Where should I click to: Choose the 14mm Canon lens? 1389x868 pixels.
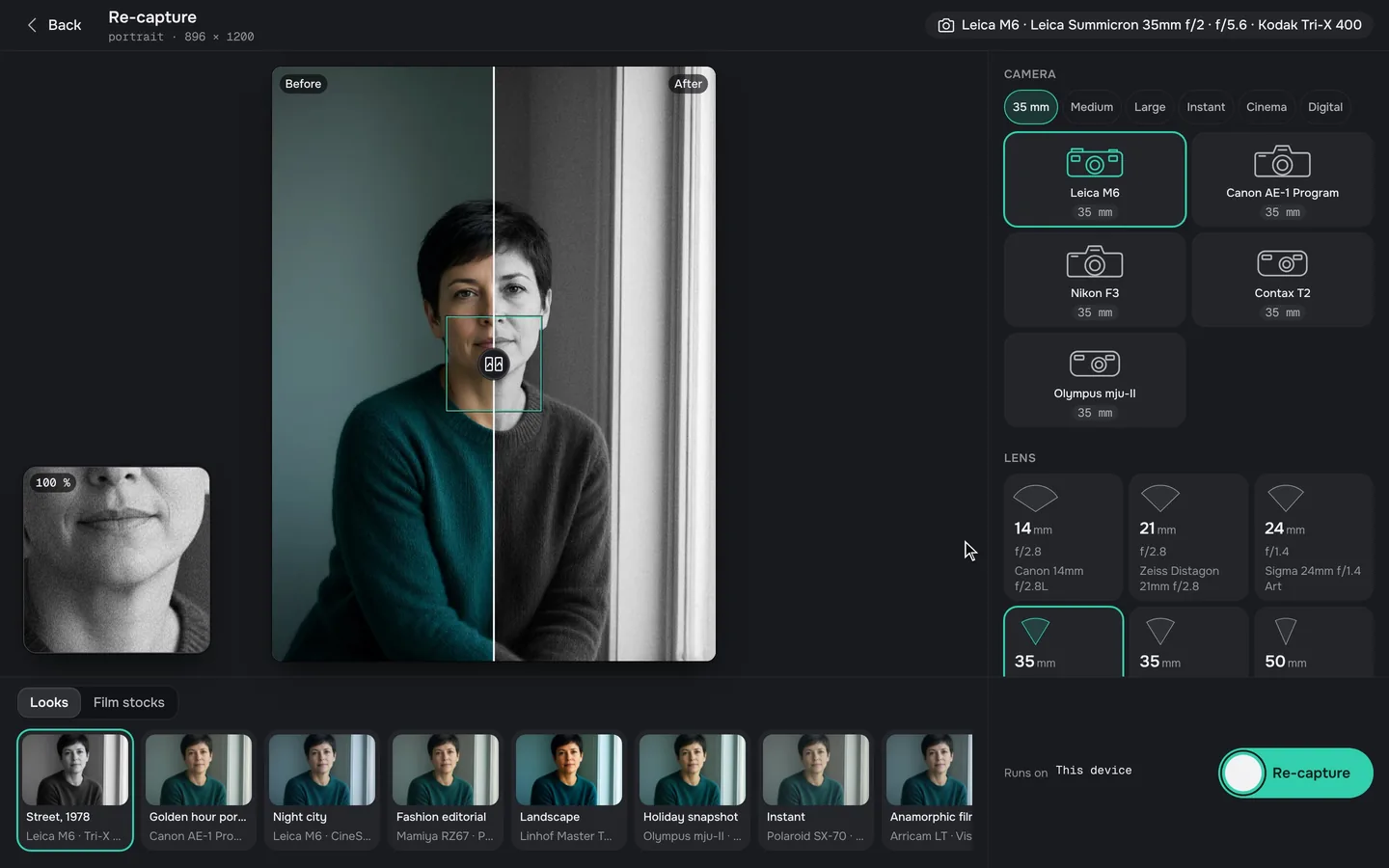[x=1063, y=537]
